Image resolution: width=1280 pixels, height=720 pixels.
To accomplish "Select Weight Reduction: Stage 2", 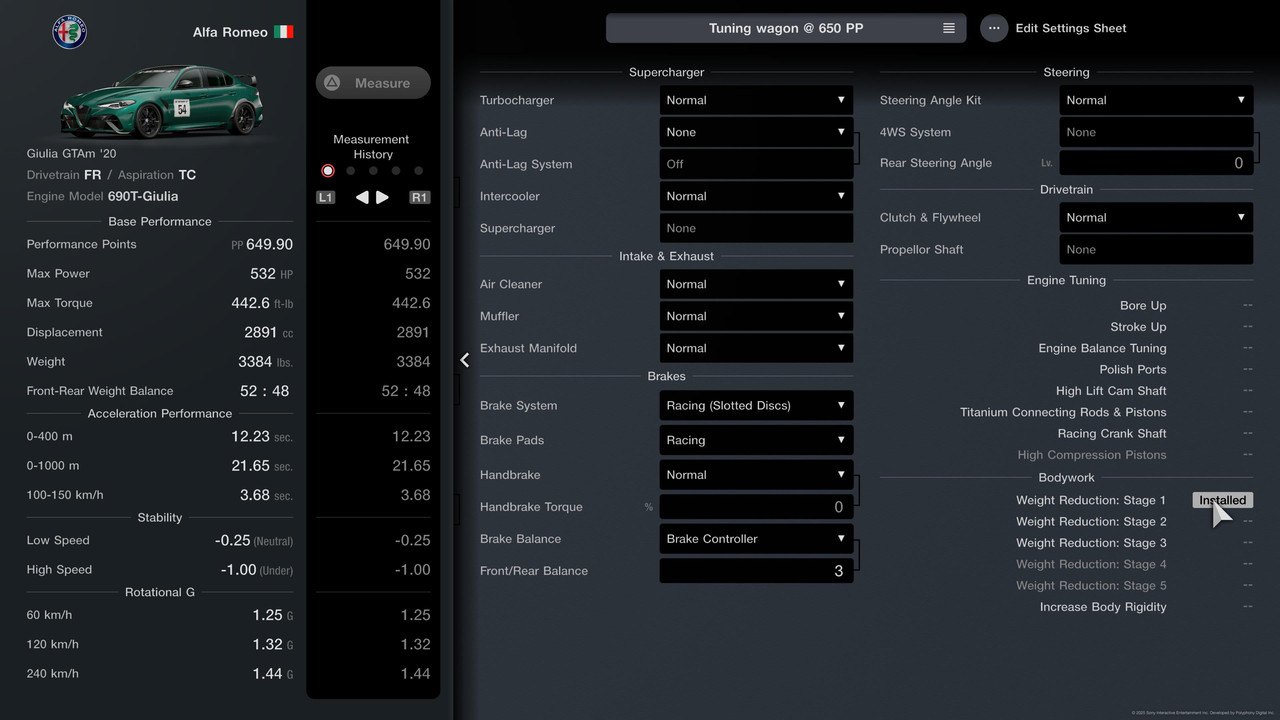I will pos(1091,521).
